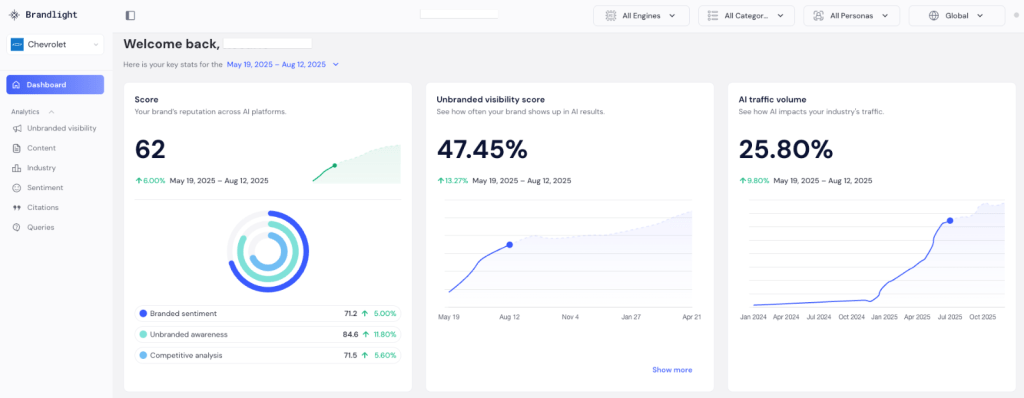Viewport: 1024px width, 398px height.
Task: Click the Branded sentiment score row
Action: [x=268, y=314]
